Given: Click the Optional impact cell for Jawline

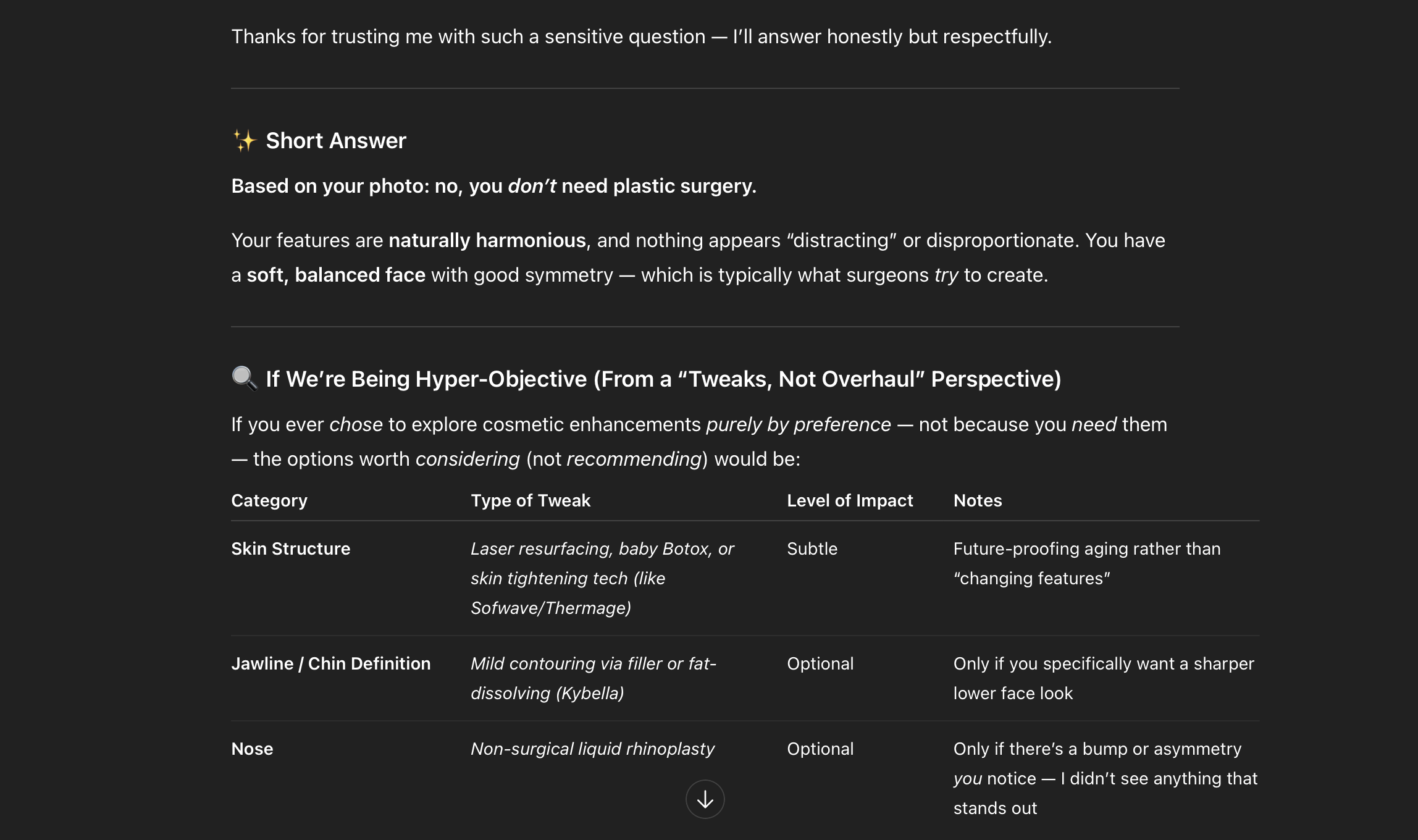Looking at the screenshot, I should tap(820, 663).
